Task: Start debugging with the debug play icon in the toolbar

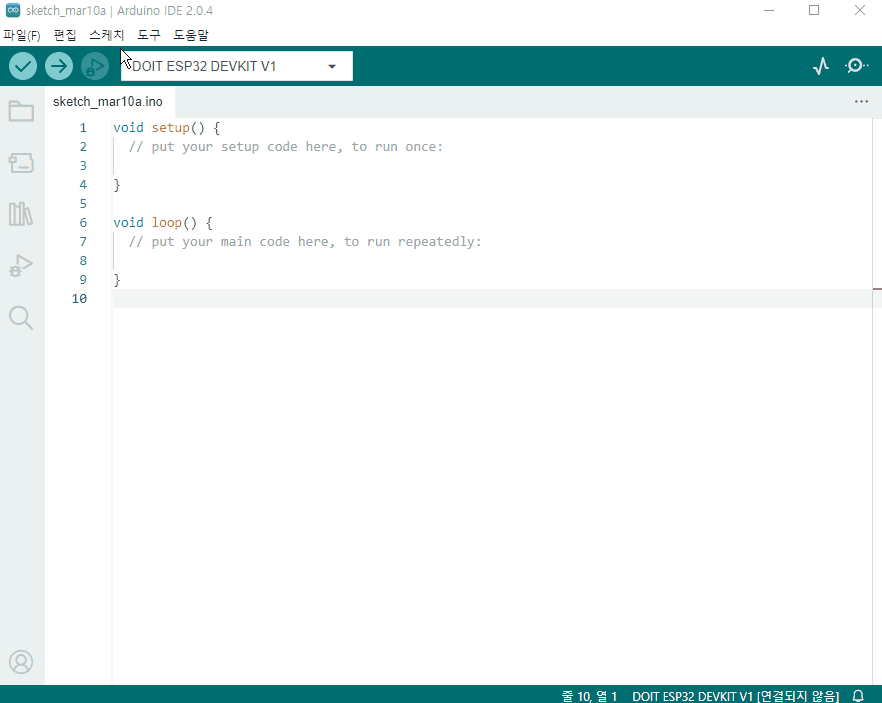Action: [95, 66]
